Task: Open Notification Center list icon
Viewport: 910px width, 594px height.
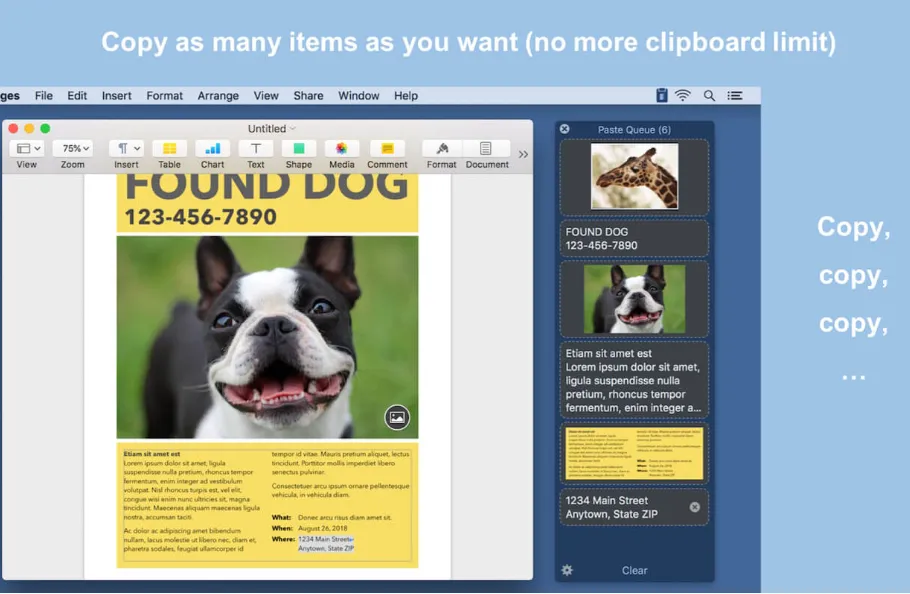Action: 735,96
